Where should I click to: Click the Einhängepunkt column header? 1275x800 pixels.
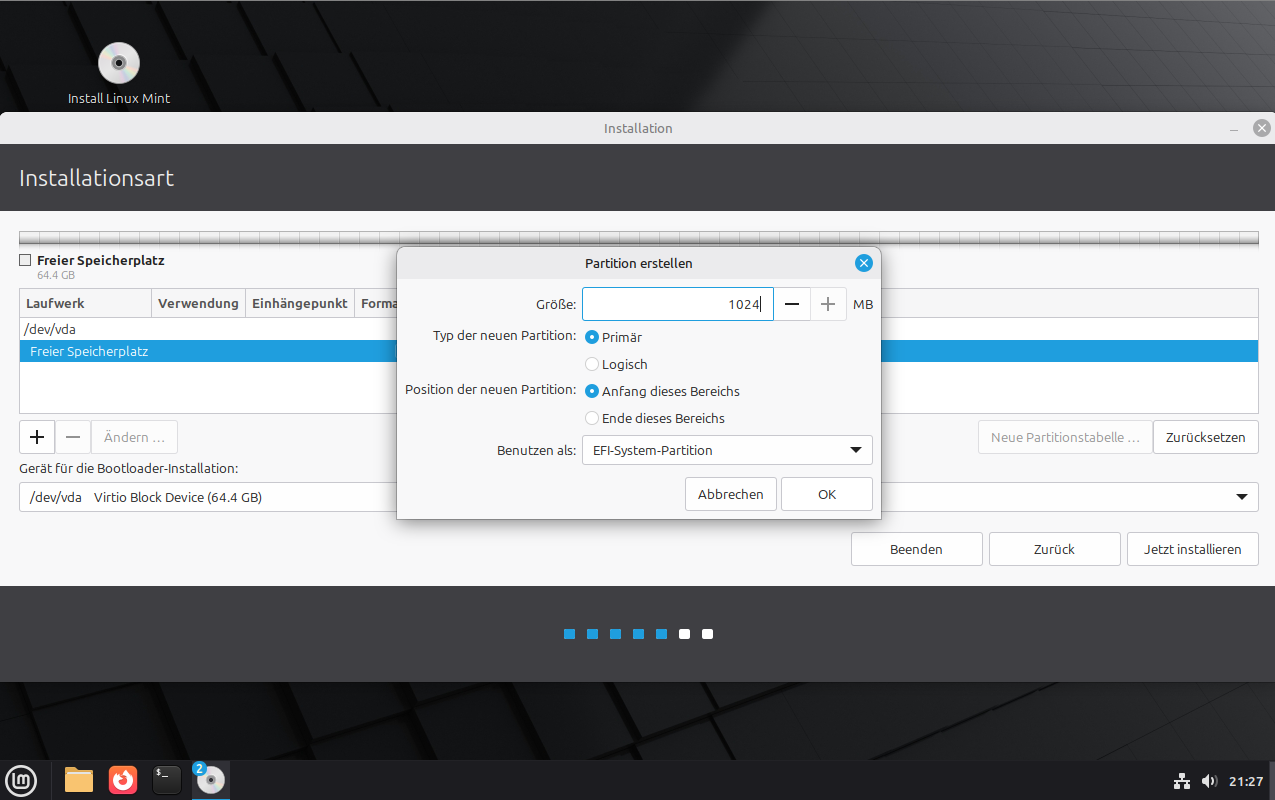(x=299, y=303)
